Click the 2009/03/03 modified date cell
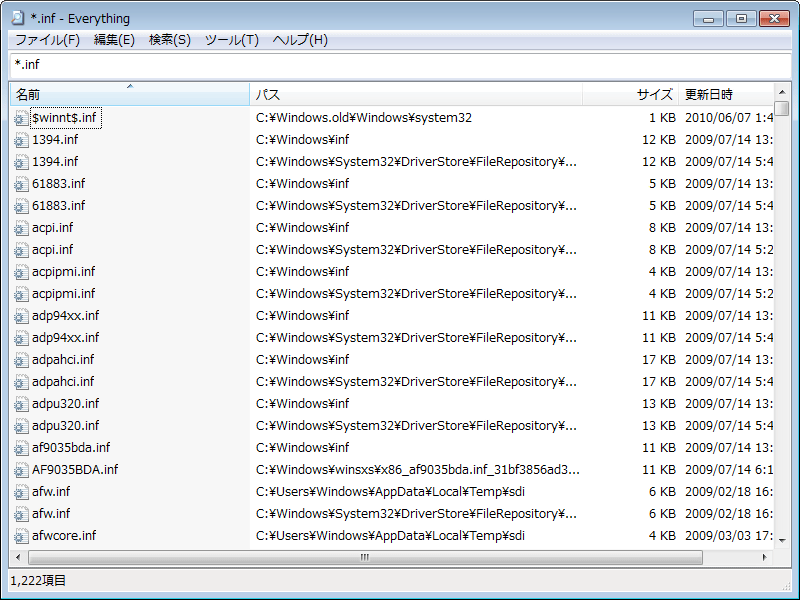 [729, 535]
